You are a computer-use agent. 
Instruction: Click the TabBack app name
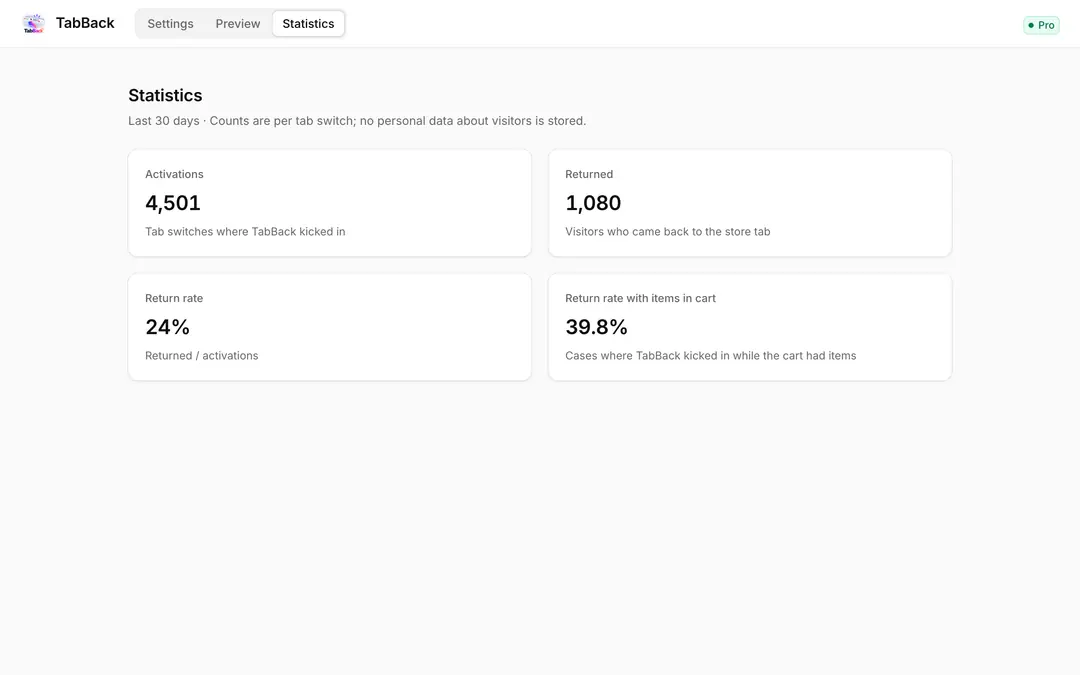85,23
